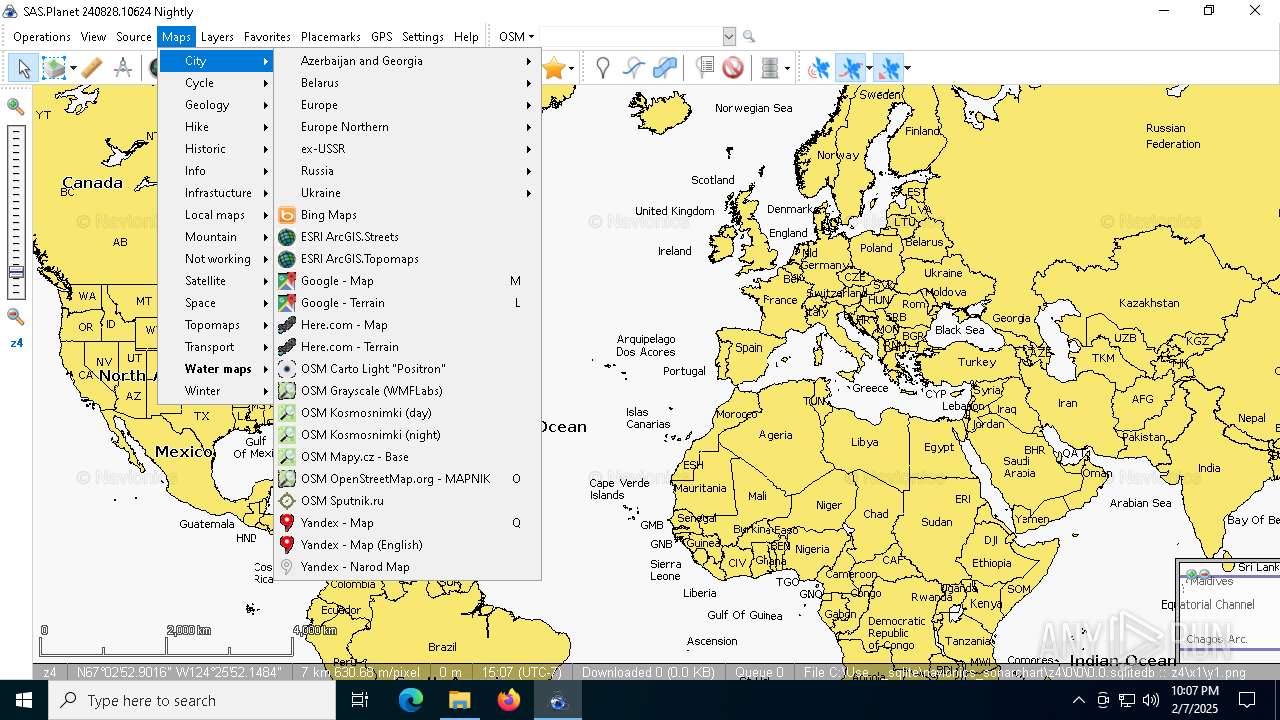Open the GPS menu
The height and width of the screenshot is (720, 1280).
(x=381, y=36)
